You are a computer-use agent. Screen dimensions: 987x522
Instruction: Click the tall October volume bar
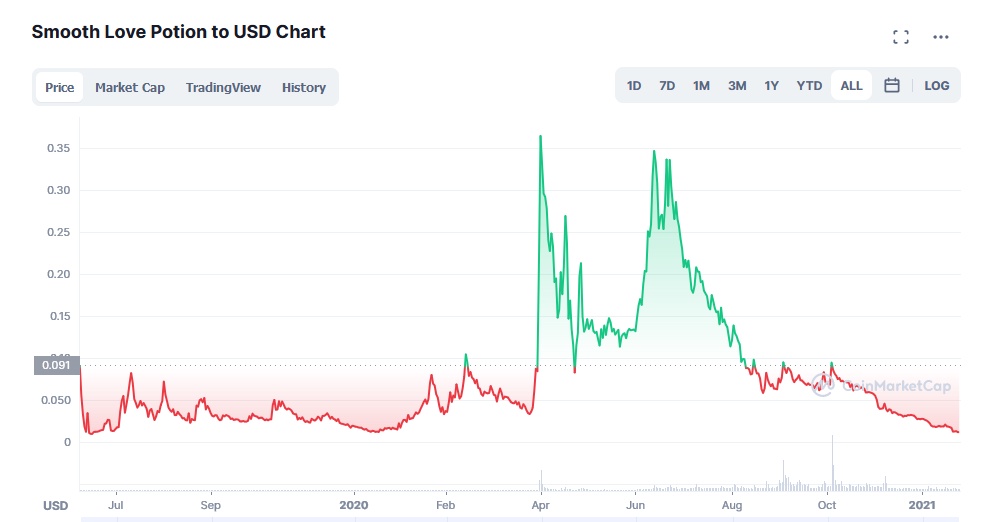(x=832, y=462)
